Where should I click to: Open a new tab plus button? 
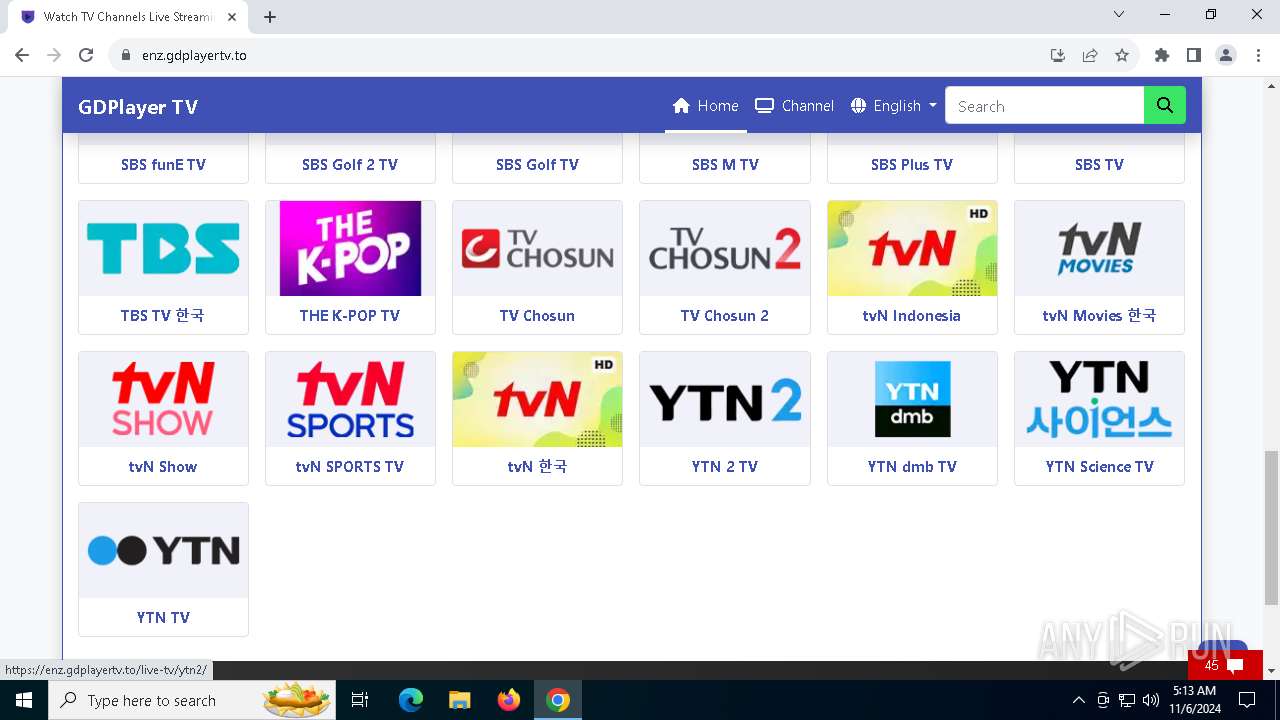270,17
